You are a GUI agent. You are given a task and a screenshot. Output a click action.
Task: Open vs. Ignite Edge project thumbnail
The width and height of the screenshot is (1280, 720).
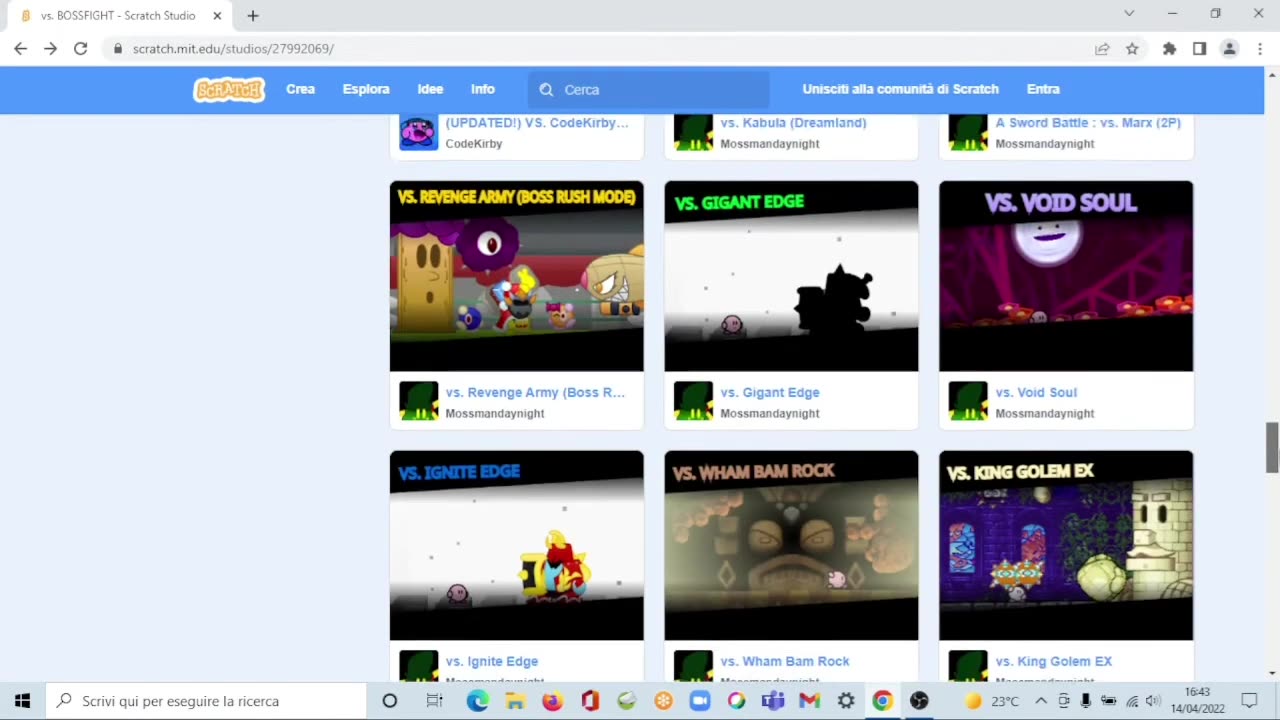pos(517,545)
